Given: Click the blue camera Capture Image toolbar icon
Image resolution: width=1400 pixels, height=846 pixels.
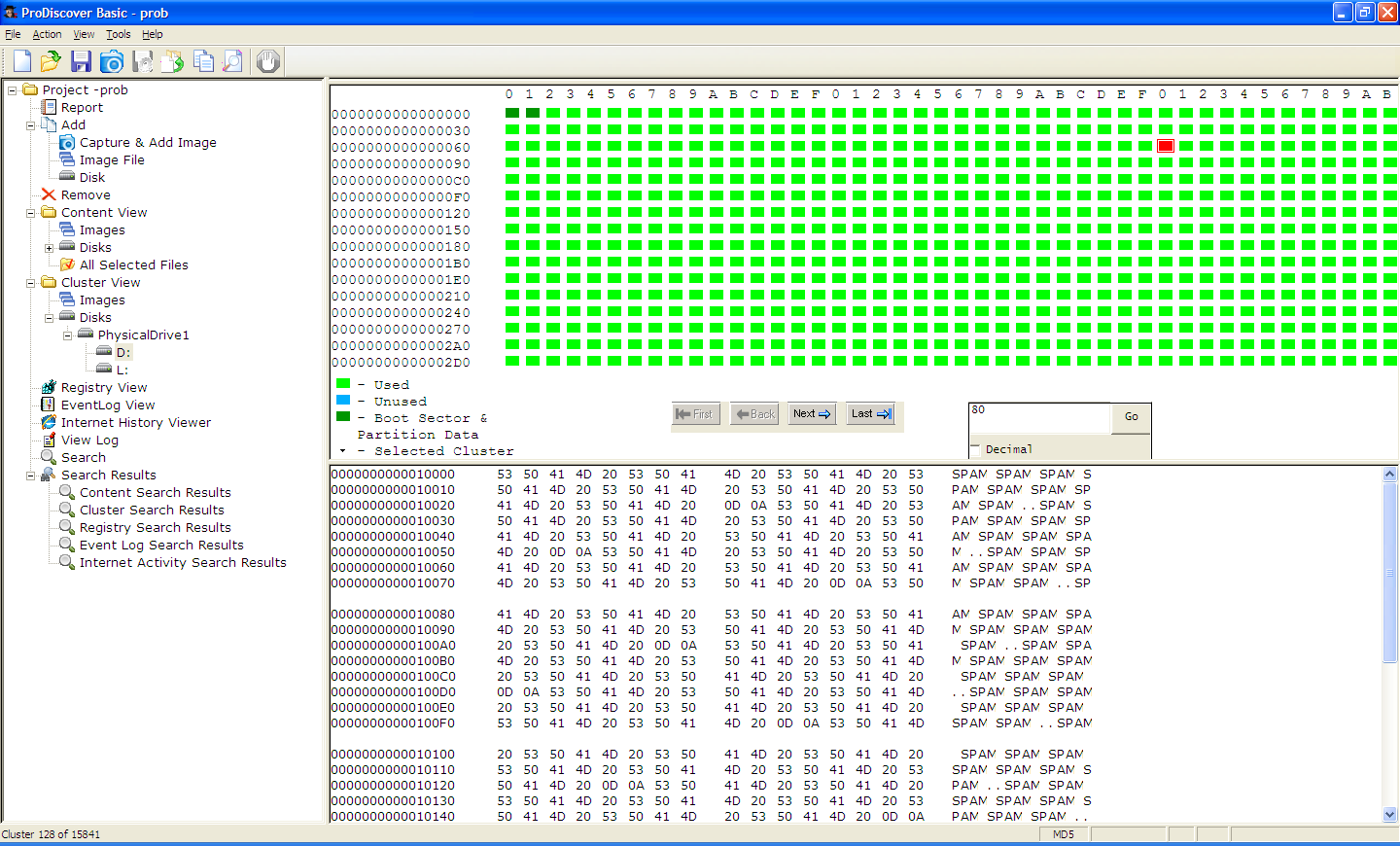Looking at the screenshot, I should 112,61.
